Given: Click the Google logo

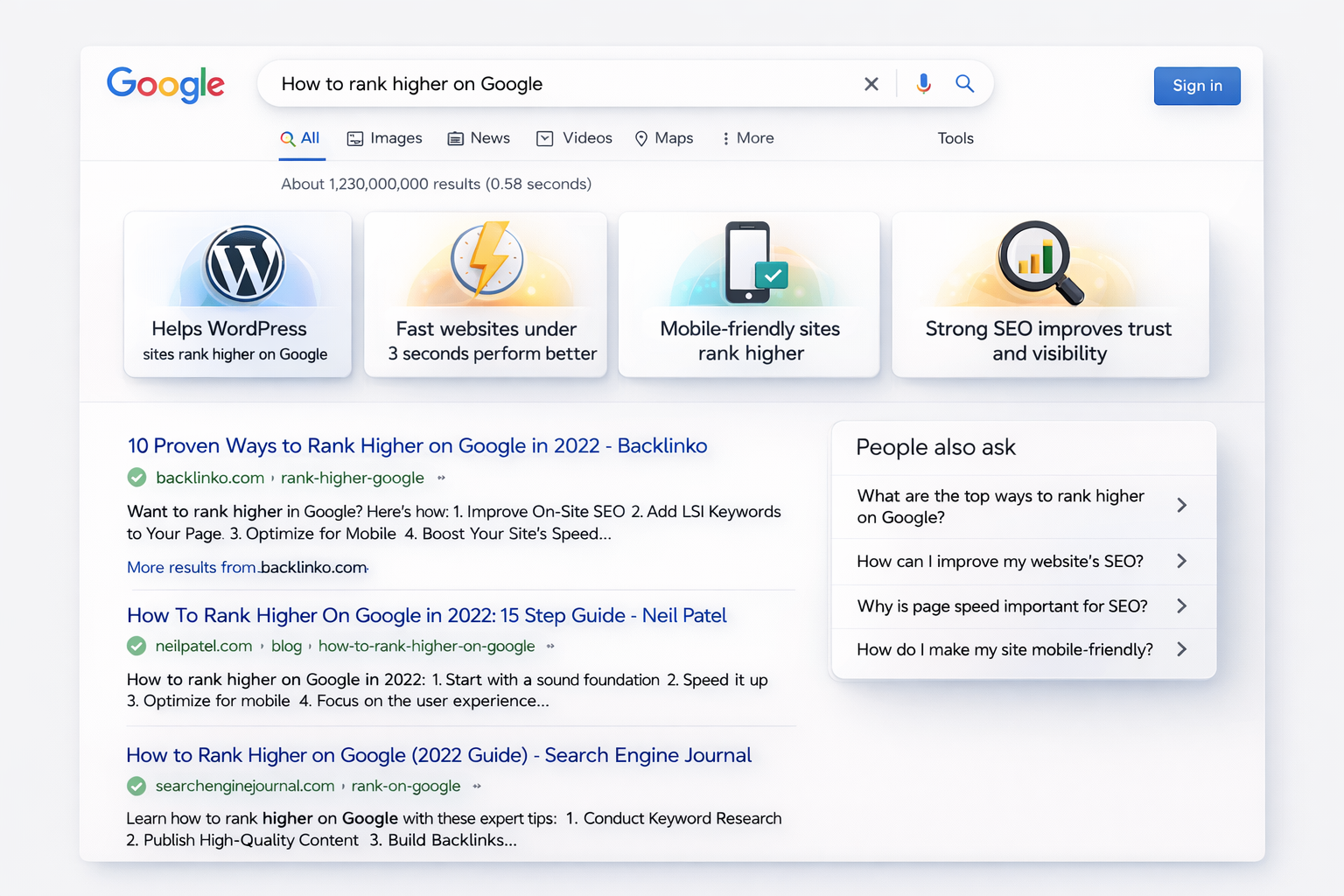Looking at the screenshot, I should pyautogui.click(x=165, y=84).
